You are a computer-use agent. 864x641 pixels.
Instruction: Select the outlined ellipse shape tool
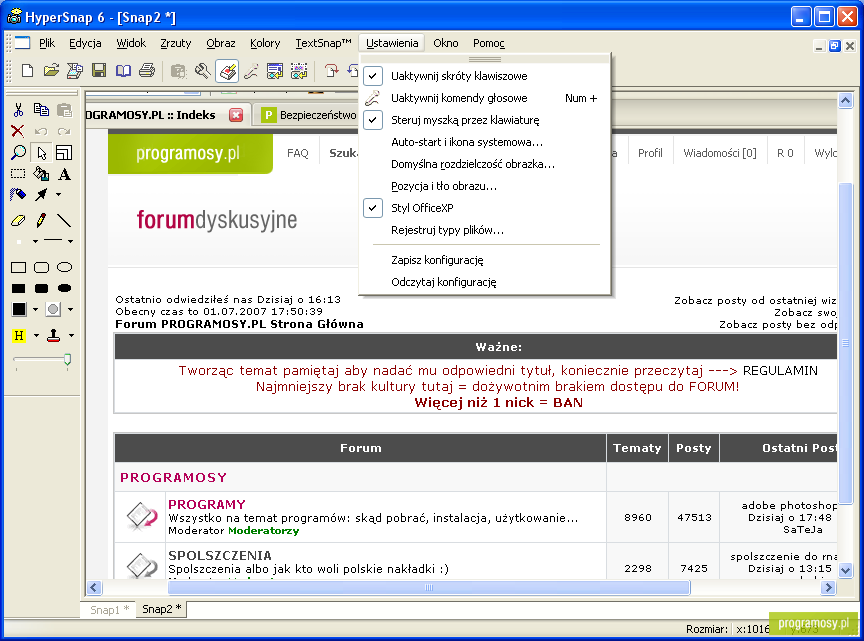64,268
